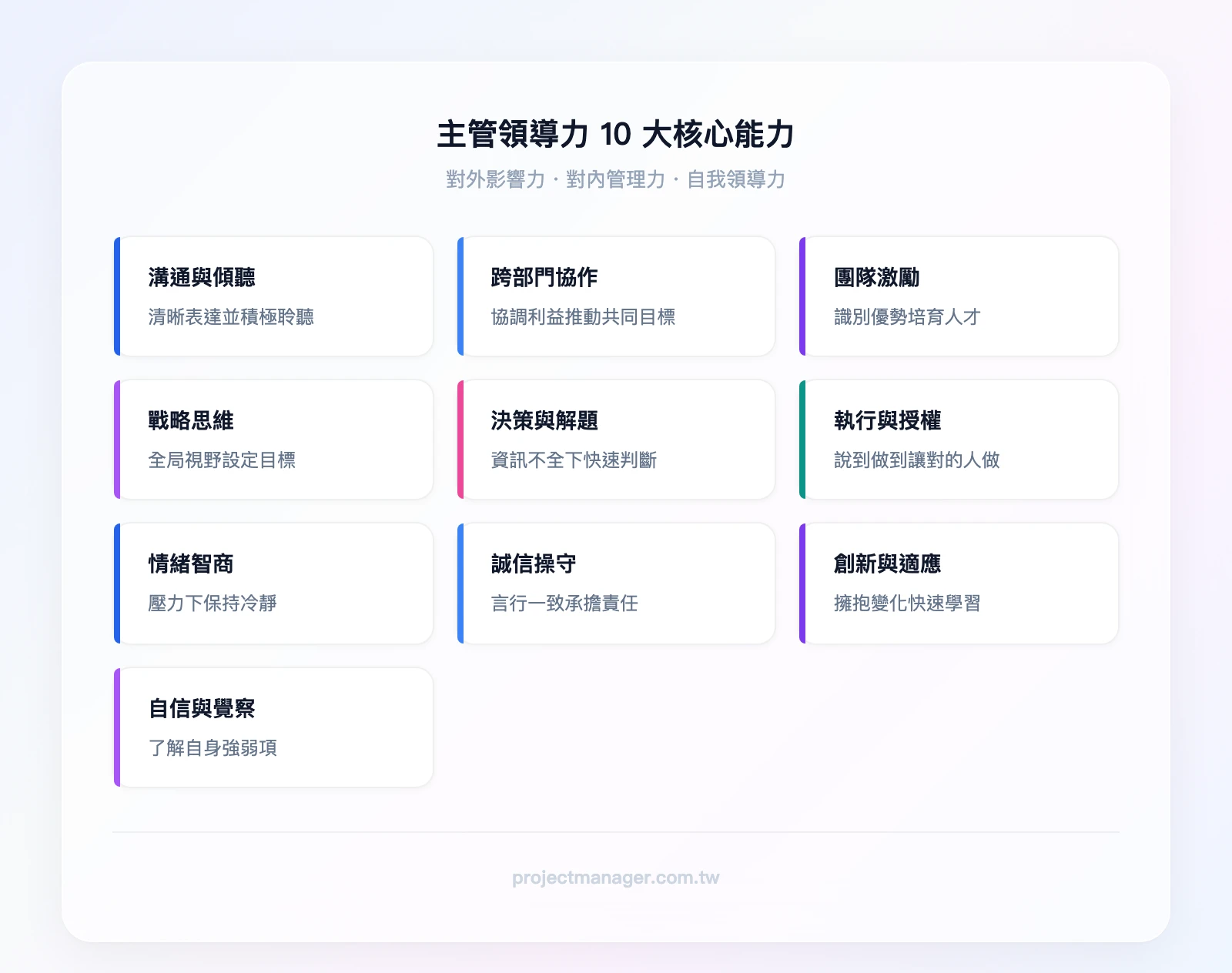Click the text 協調利益推動共同目標

583,317
